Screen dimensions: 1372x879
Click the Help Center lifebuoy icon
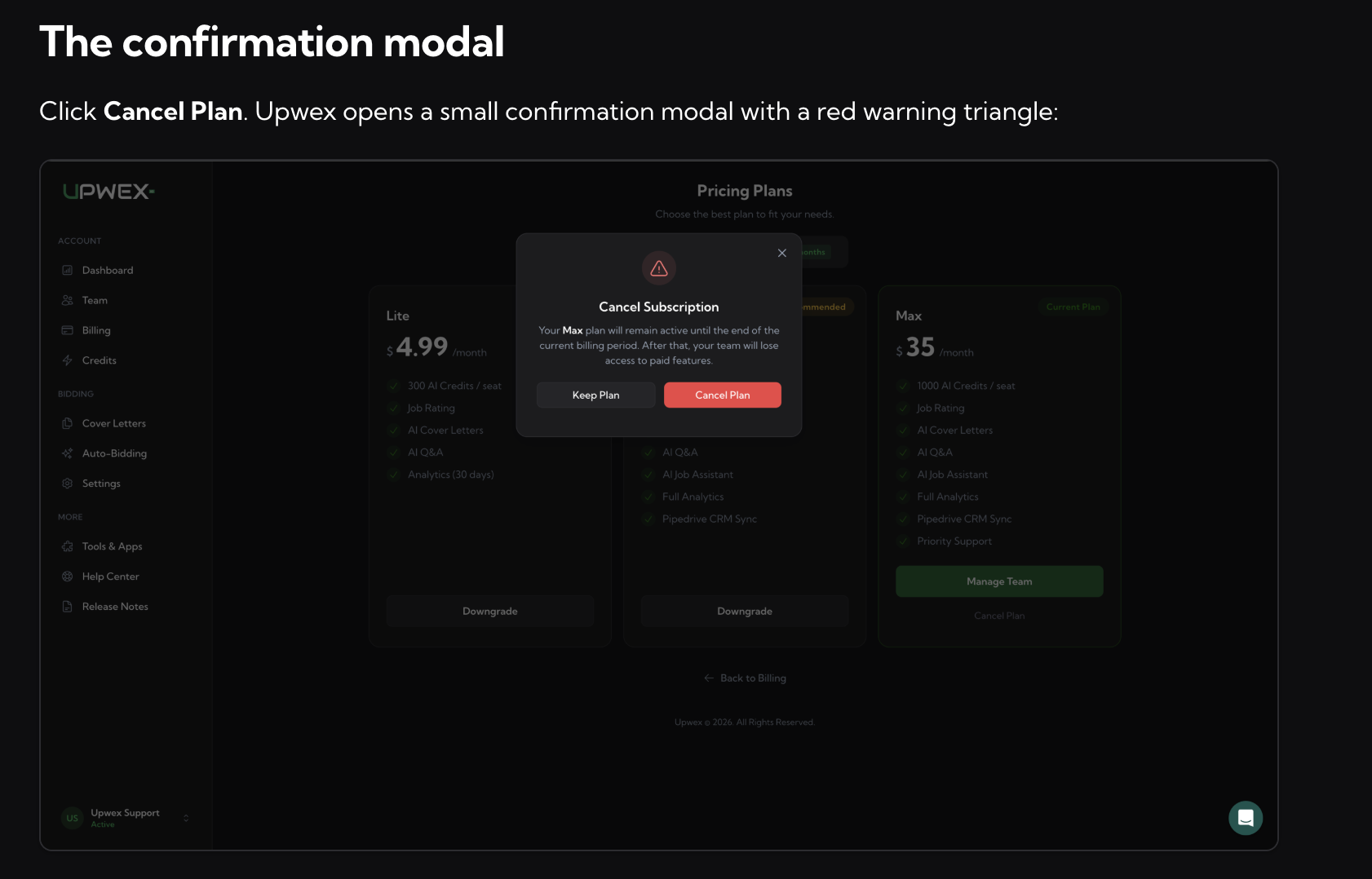(68, 576)
